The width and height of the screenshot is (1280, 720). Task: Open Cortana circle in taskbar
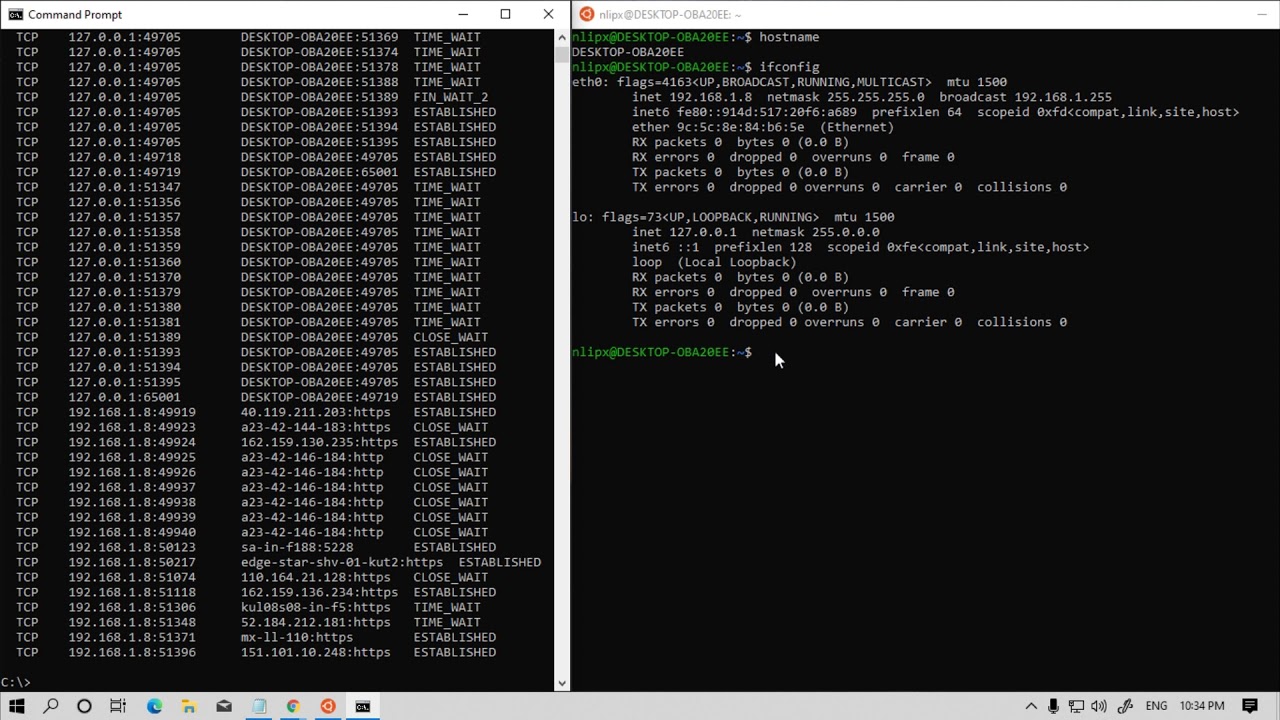pos(84,706)
